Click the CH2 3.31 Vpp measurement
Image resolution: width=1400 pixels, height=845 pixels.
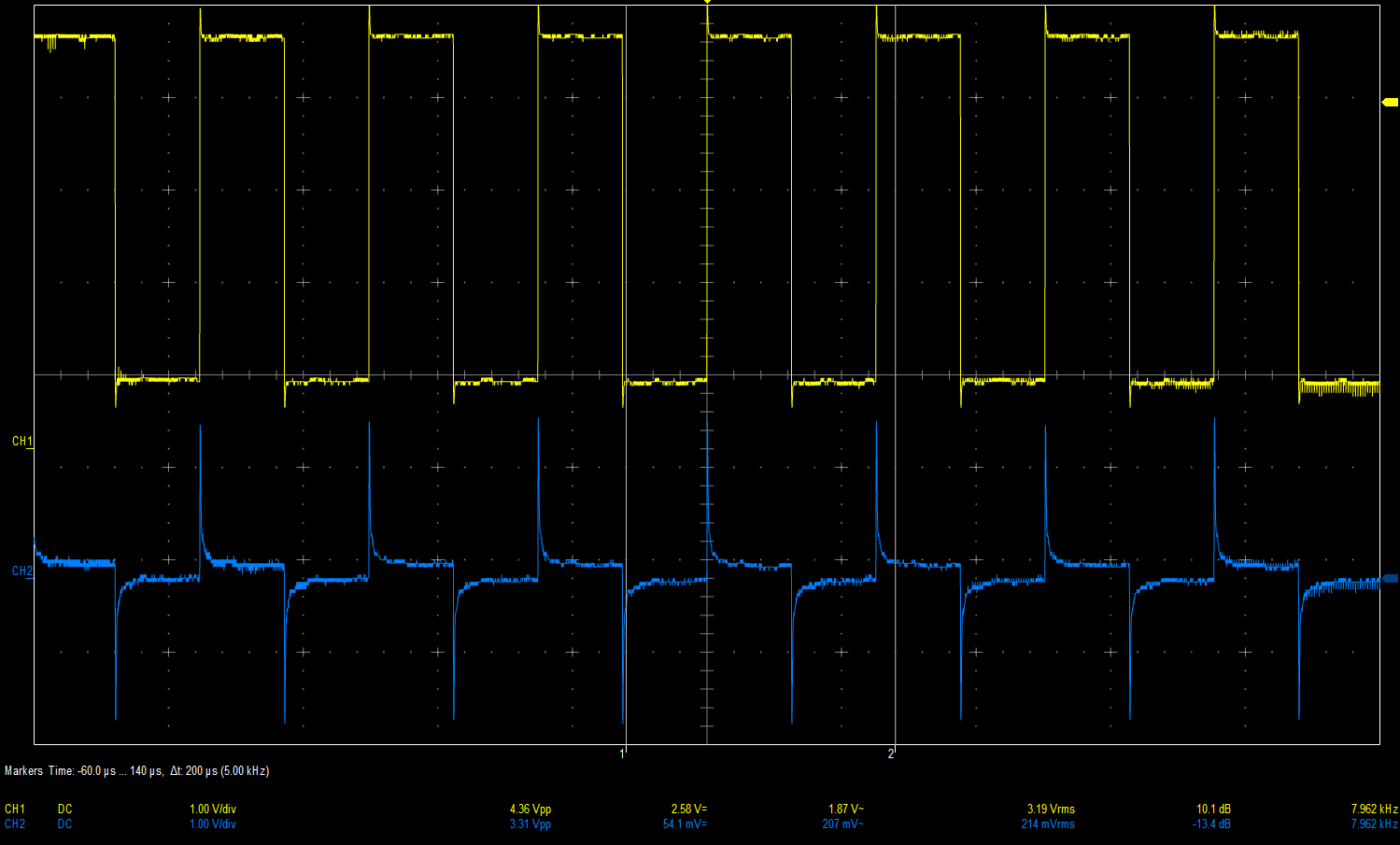[x=530, y=824]
